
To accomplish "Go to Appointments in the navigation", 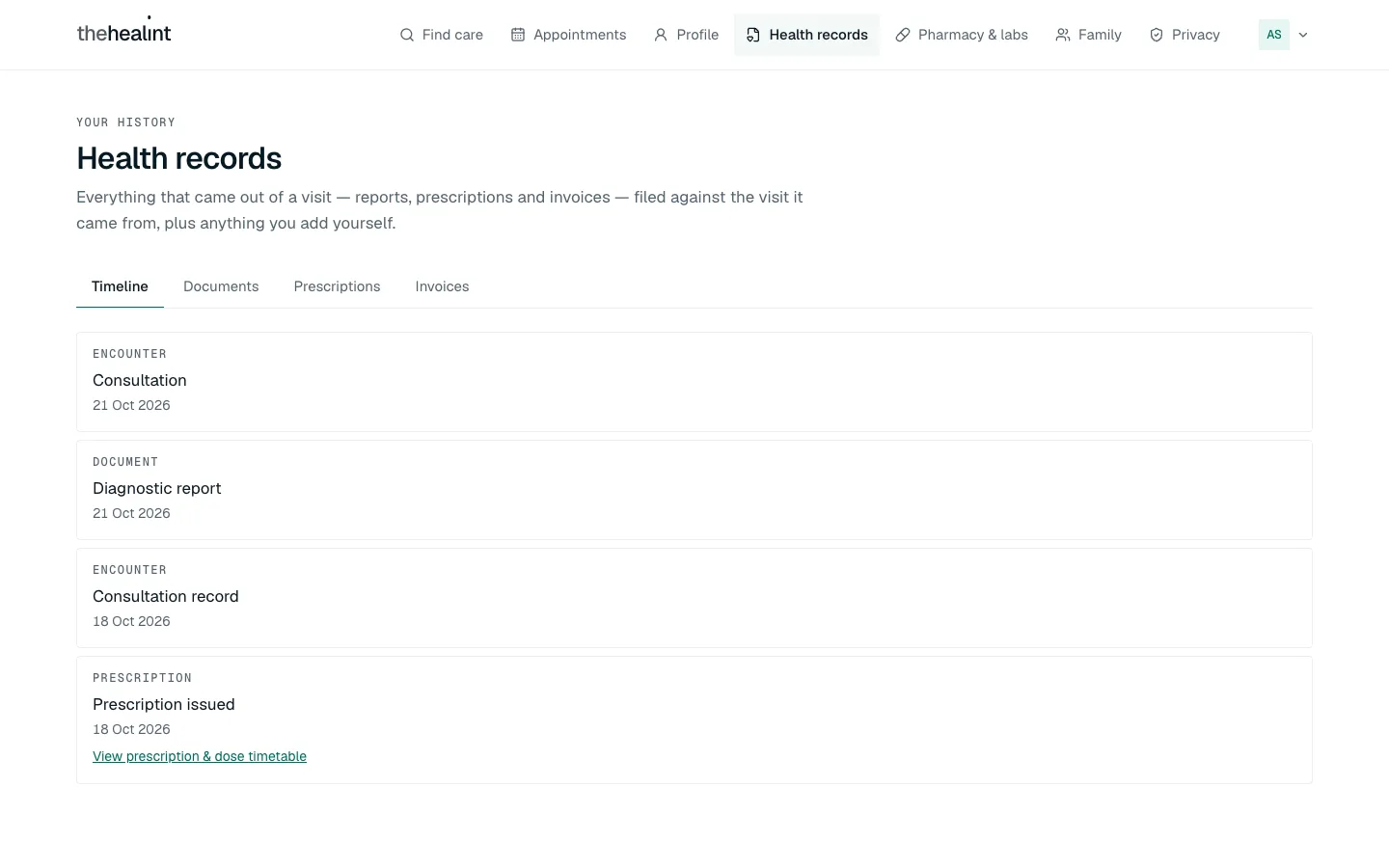I will pyautogui.click(x=568, y=35).
